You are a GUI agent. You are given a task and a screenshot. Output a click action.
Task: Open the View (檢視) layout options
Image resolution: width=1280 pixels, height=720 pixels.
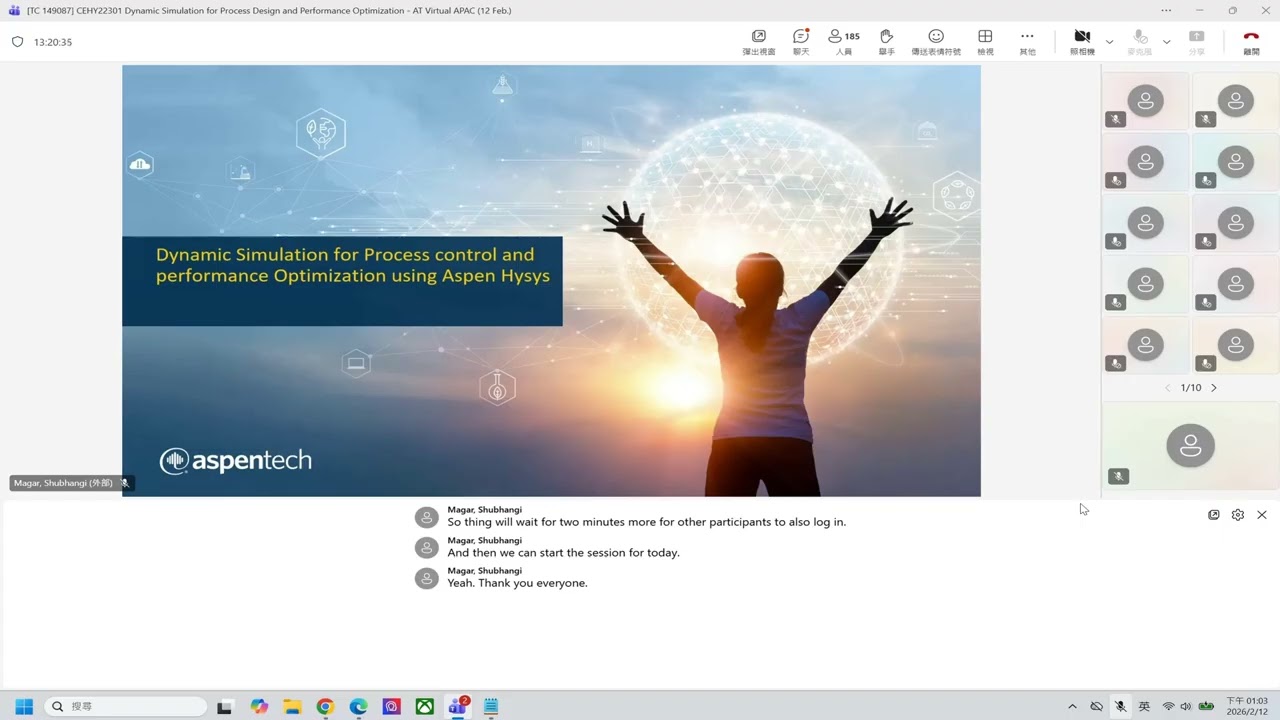(x=985, y=42)
